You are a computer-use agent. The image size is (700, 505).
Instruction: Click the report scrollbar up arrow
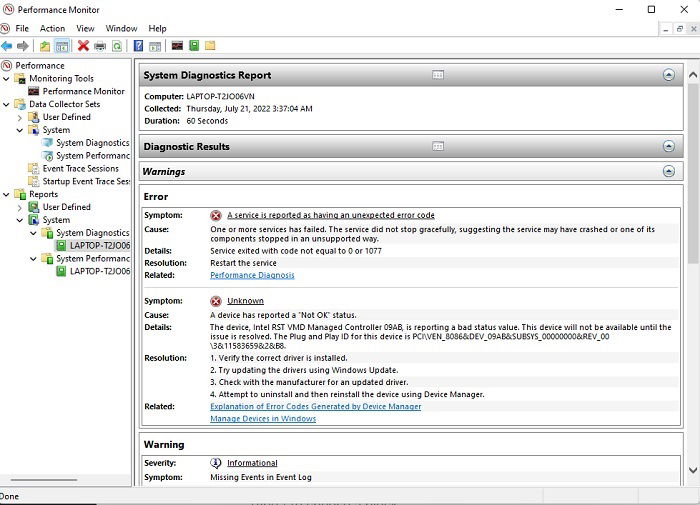click(693, 75)
